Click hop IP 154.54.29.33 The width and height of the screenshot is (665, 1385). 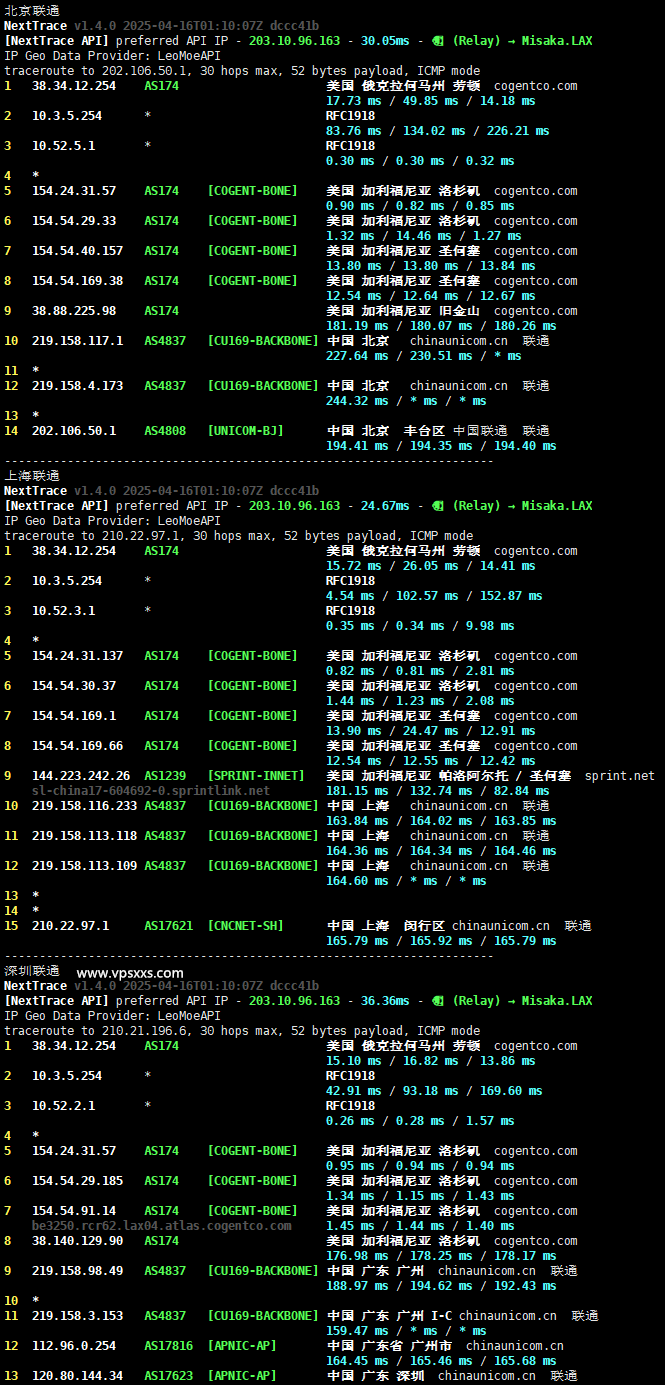point(74,221)
